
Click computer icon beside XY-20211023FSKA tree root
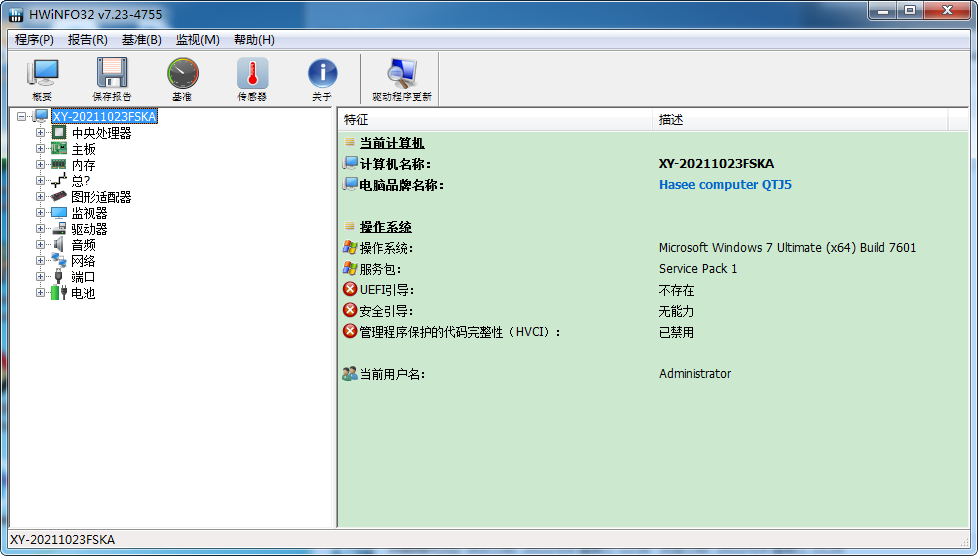[x=41, y=116]
